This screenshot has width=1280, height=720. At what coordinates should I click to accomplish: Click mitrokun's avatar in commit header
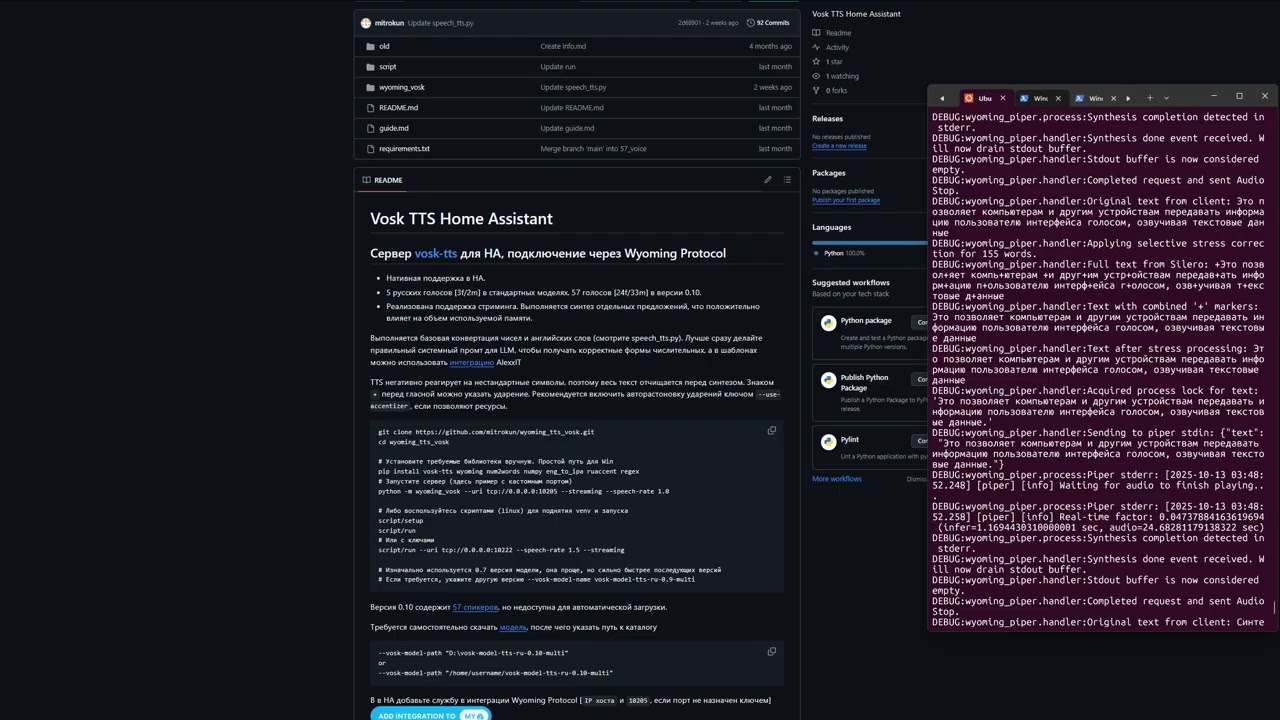[x=366, y=23]
